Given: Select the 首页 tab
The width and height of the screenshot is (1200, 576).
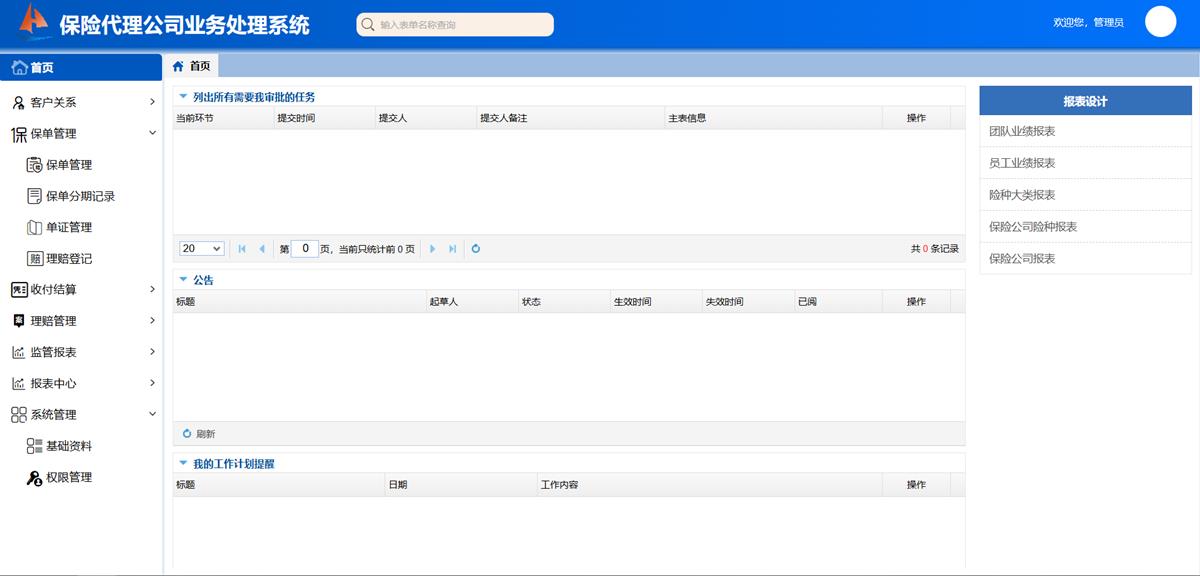Looking at the screenshot, I should (191, 66).
